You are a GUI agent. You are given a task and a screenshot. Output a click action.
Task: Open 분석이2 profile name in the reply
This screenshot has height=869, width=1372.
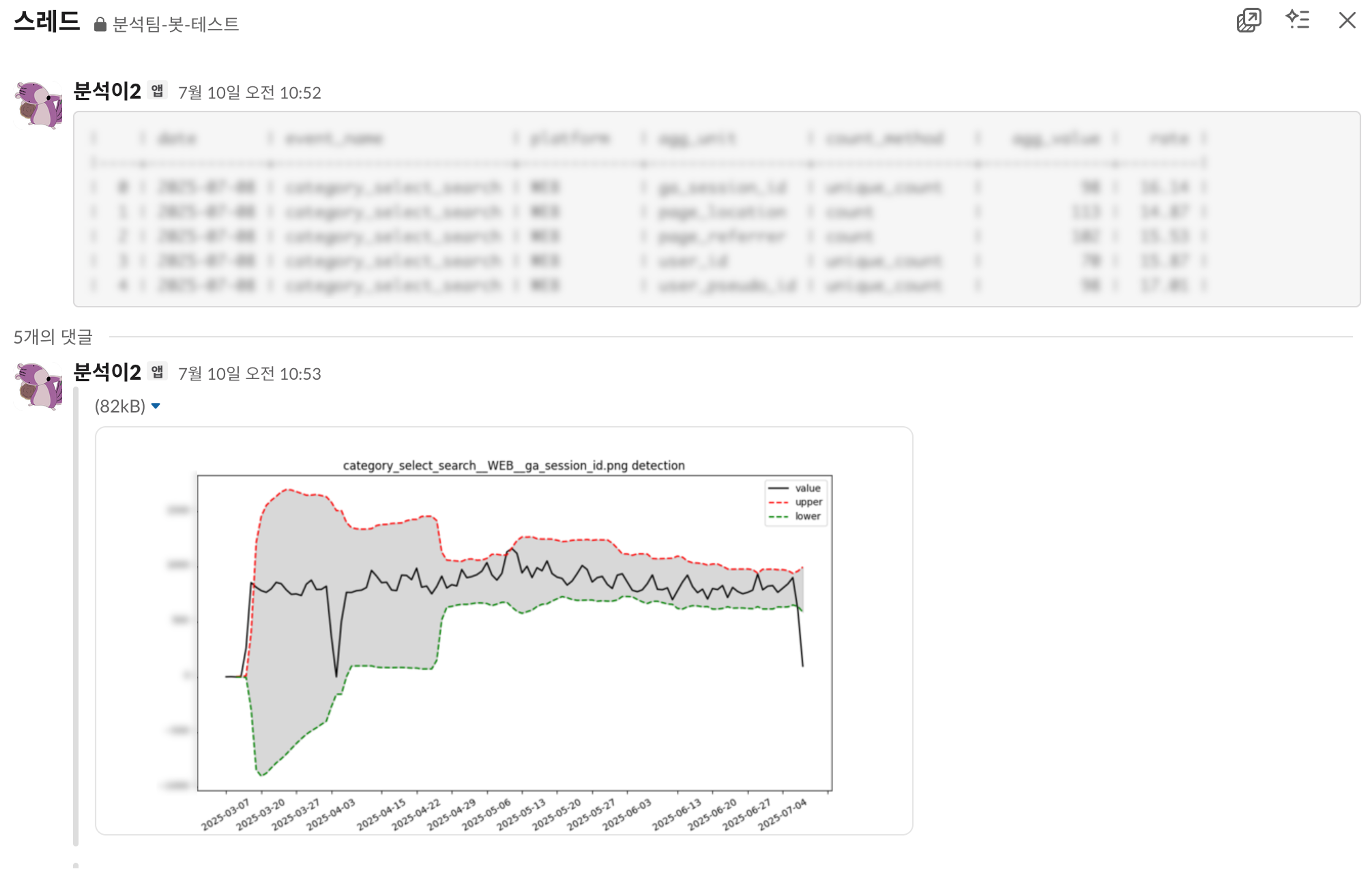click(107, 372)
